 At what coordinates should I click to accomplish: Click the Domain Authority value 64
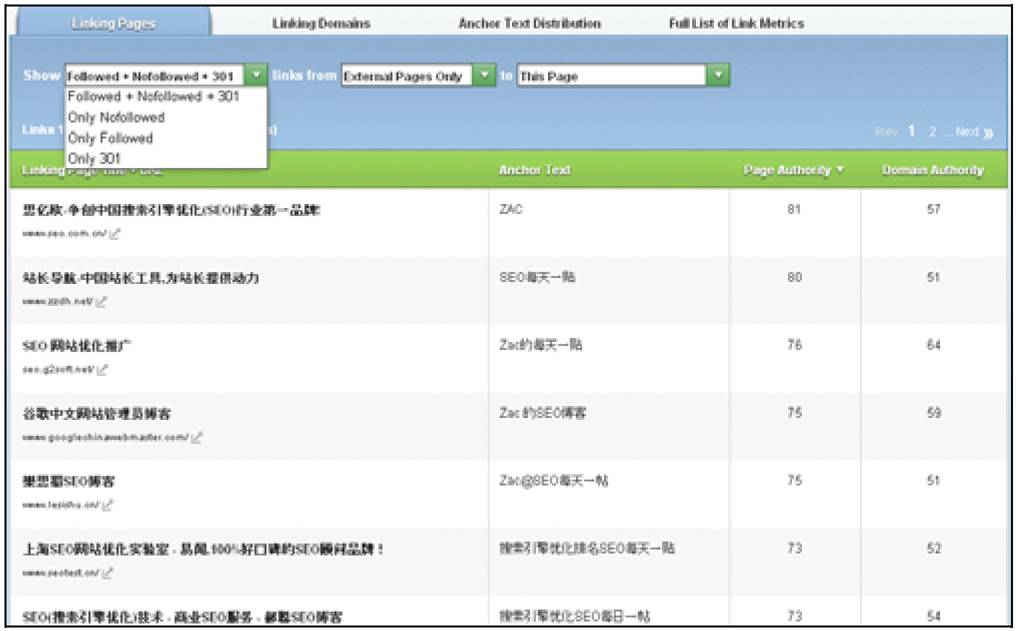point(933,345)
